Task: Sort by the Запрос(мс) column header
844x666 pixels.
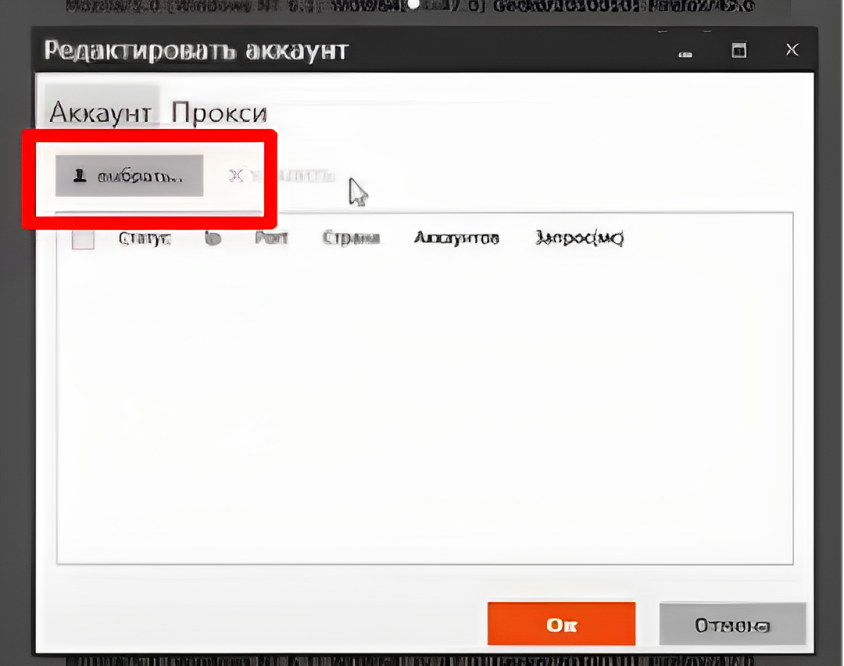Action: tap(580, 238)
